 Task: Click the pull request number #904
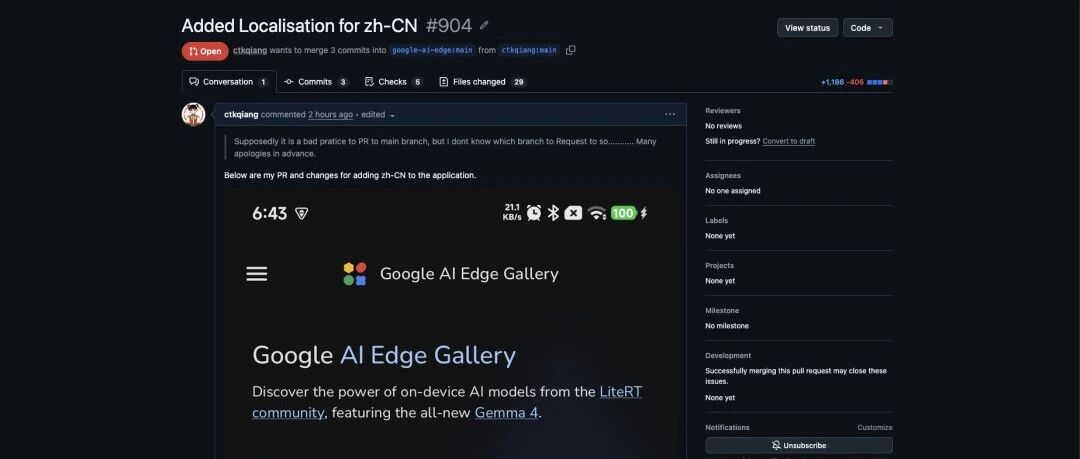448,26
